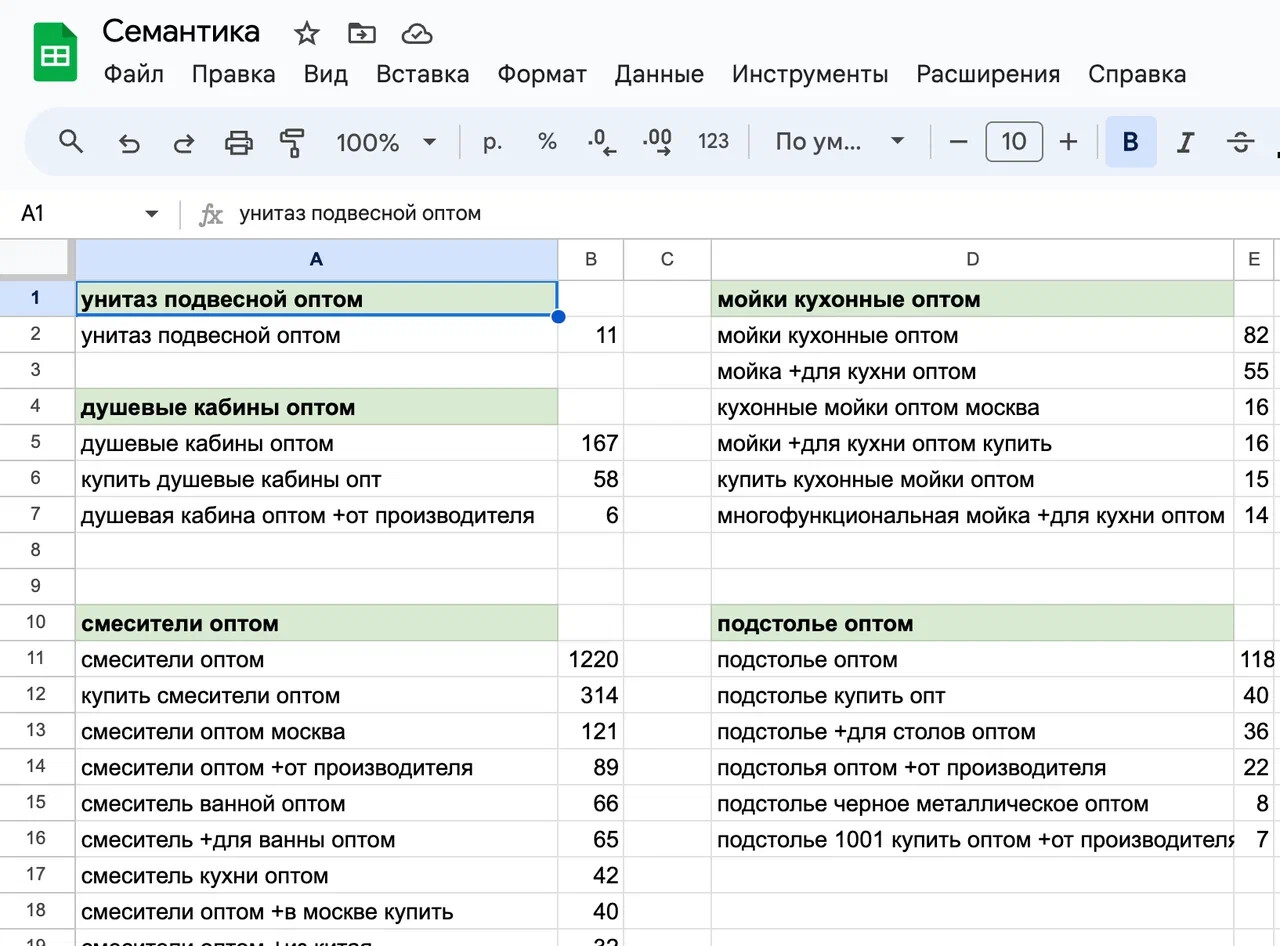This screenshot has width=1280, height=946.
Task: Select cell 'подстолье +для столов оптом'
Action: 972,731
